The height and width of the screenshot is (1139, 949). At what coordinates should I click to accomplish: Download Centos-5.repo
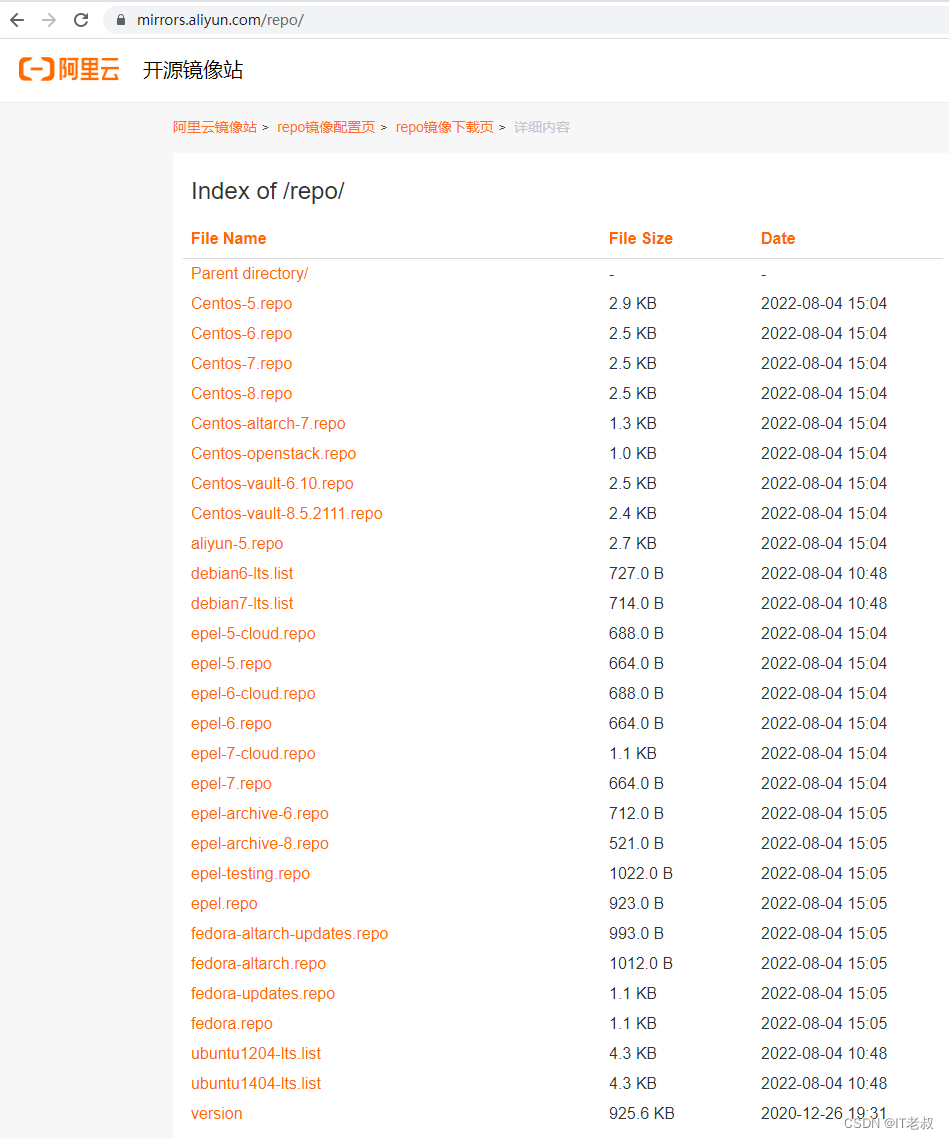pos(241,304)
